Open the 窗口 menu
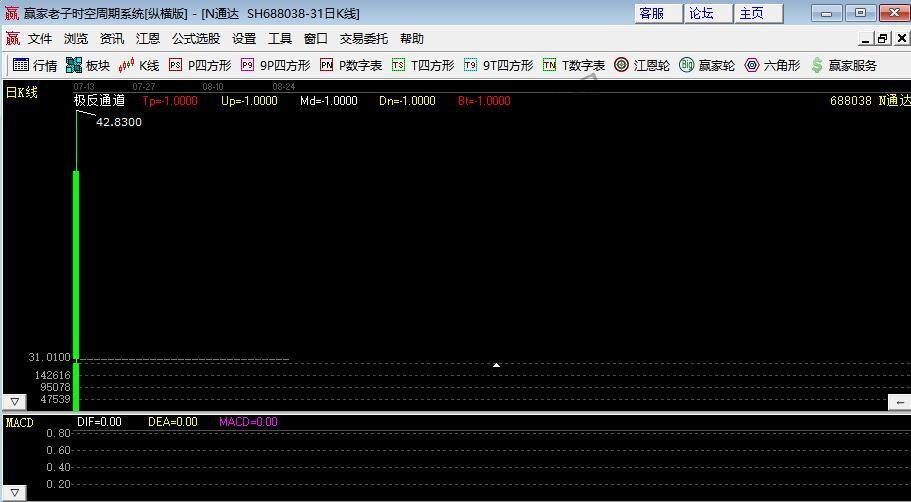911x502 pixels. click(316, 39)
